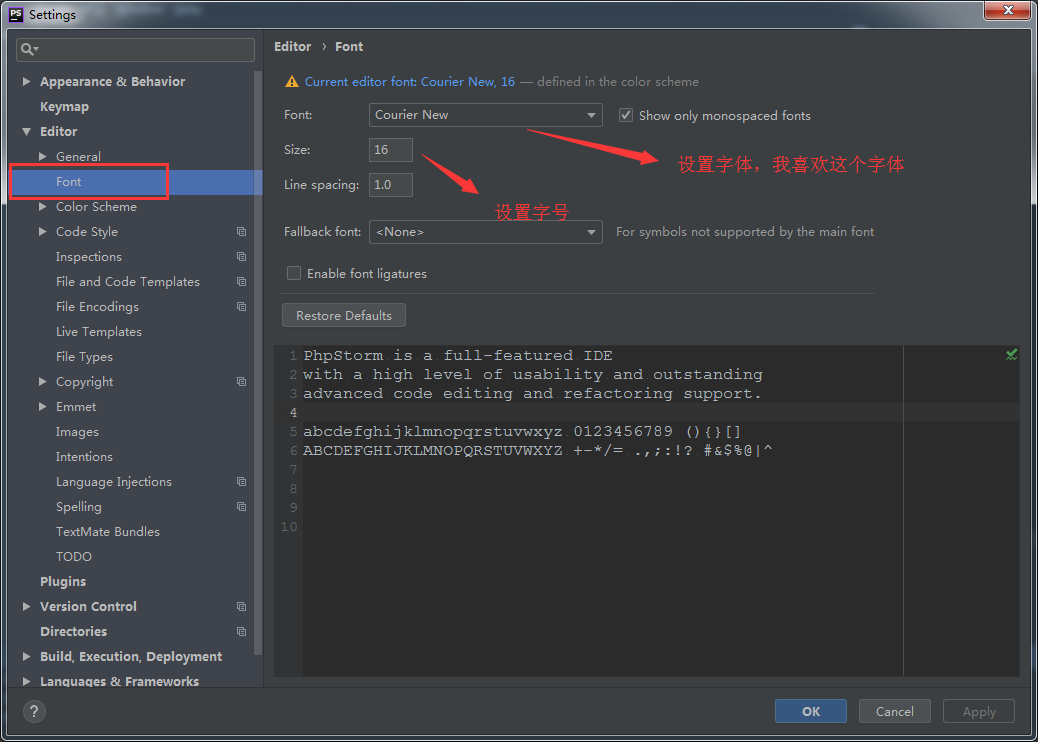Expand Build, Execution, Deployment node

tap(26, 657)
